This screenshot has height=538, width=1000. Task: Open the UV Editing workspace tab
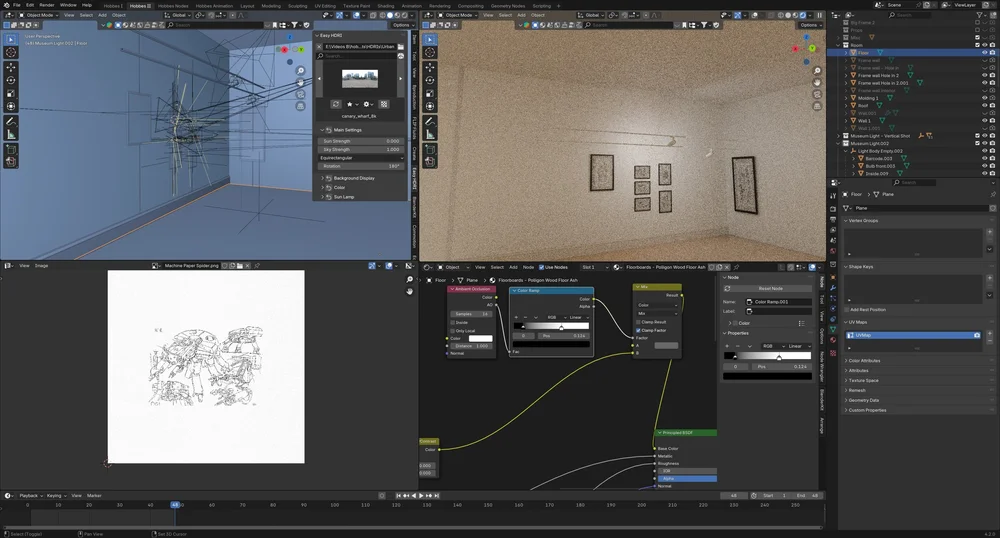(325, 6)
